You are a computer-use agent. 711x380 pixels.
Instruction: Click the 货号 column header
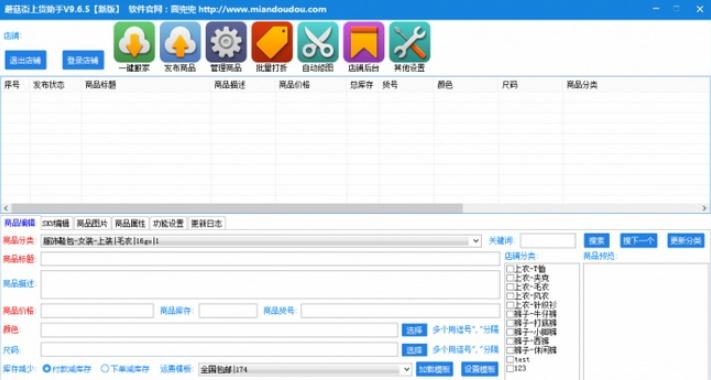(x=406, y=85)
